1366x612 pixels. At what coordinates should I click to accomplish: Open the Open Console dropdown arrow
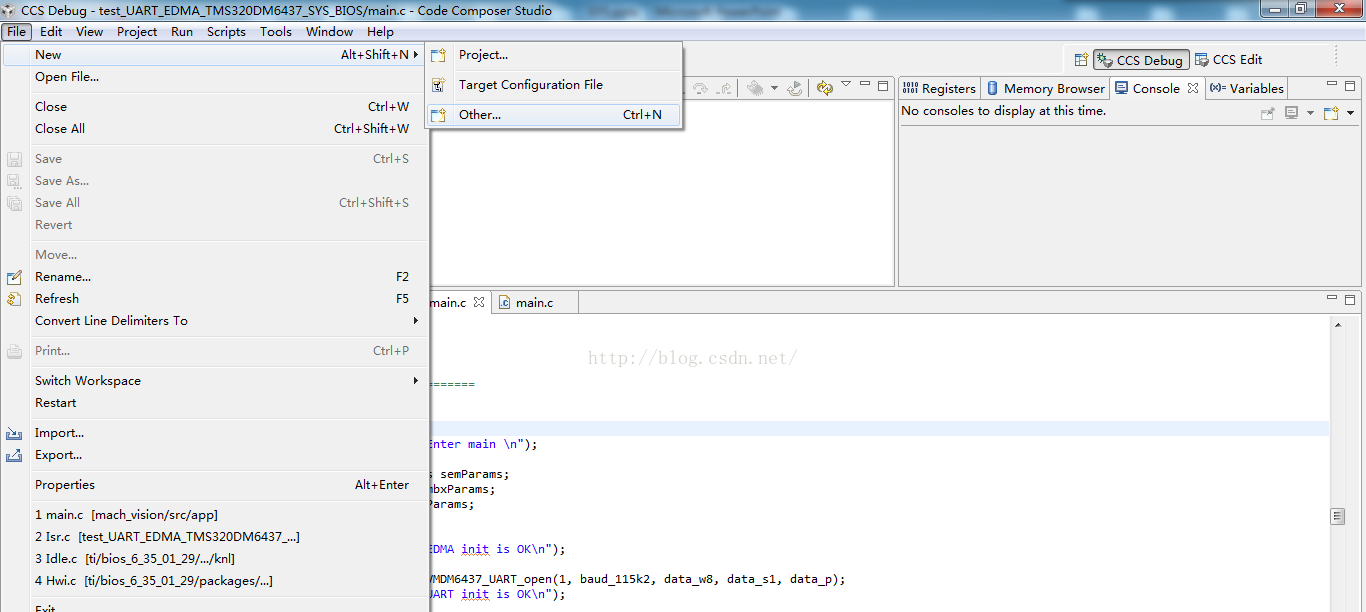point(1350,113)
